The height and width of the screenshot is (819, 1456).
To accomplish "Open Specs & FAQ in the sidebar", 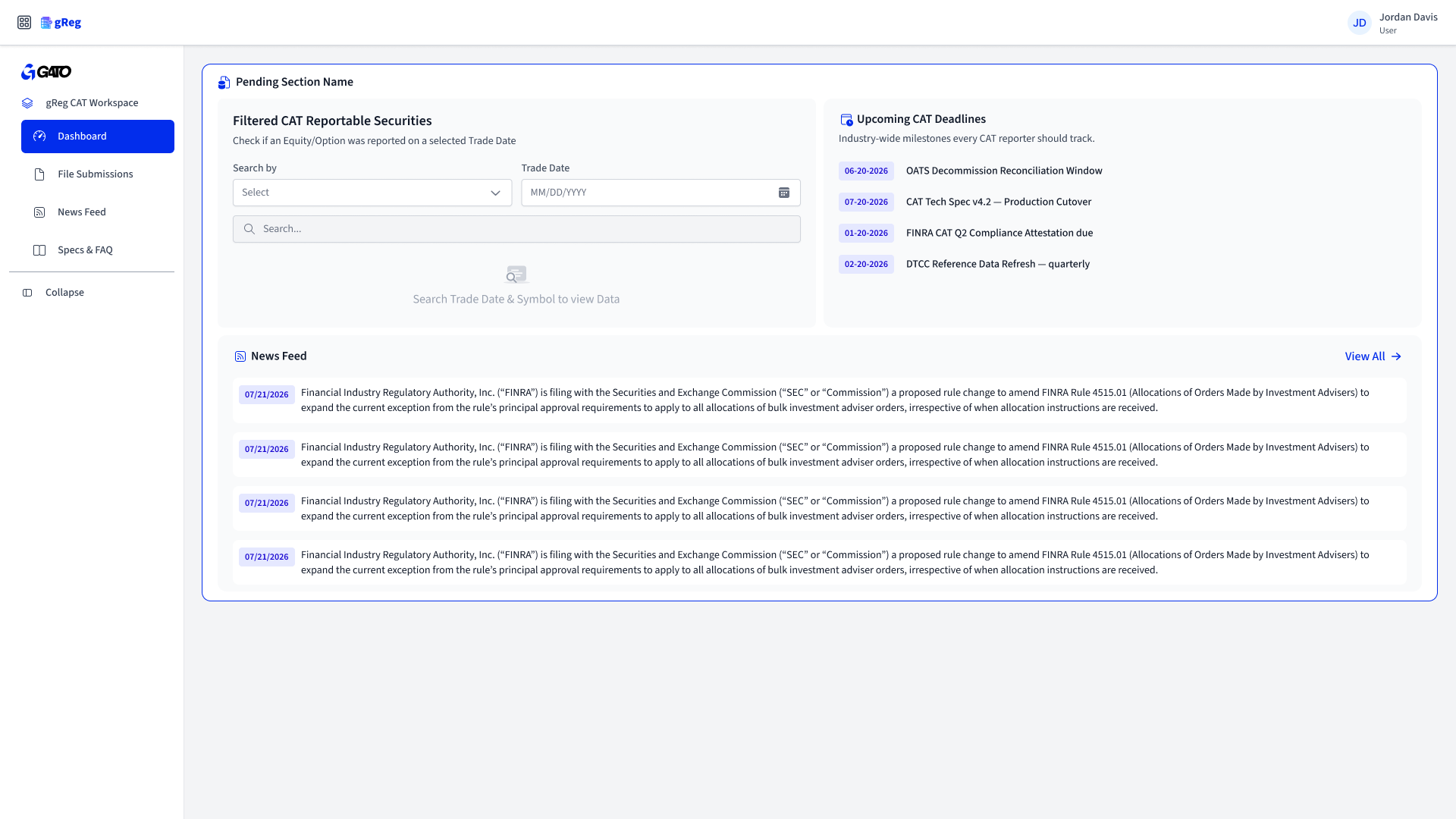I will 98,250.
